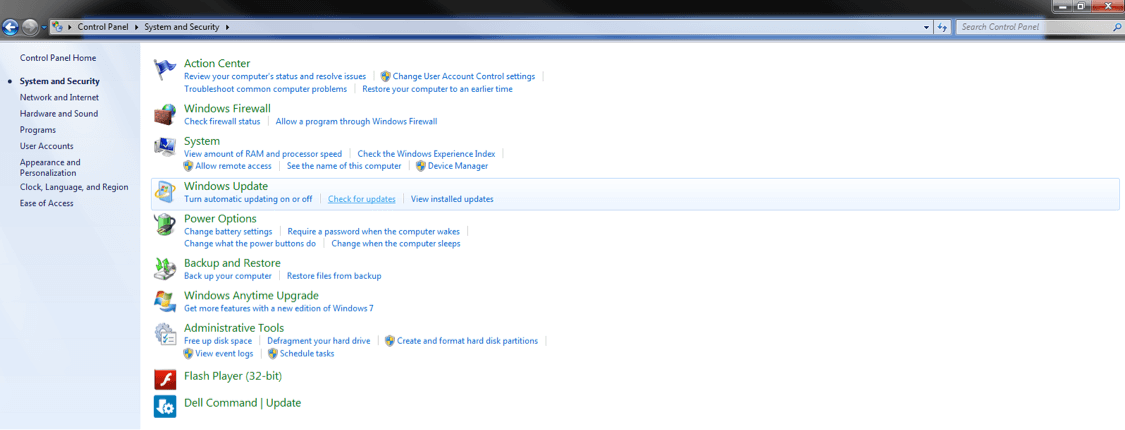The image size is (1125, 430).
Task: Open Appearance and Personalization in sidebar
Action: (50, 167)
